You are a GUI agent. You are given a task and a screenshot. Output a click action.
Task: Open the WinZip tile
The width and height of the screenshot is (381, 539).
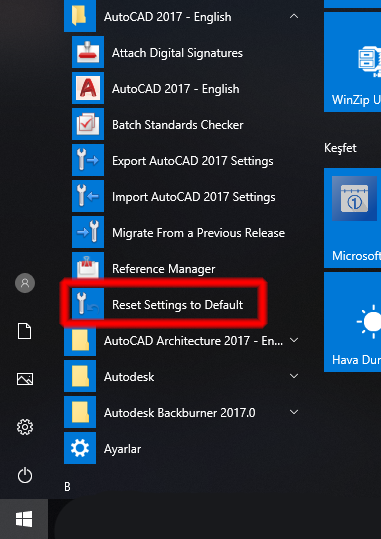pyautogui.click(x=352, y=62)
